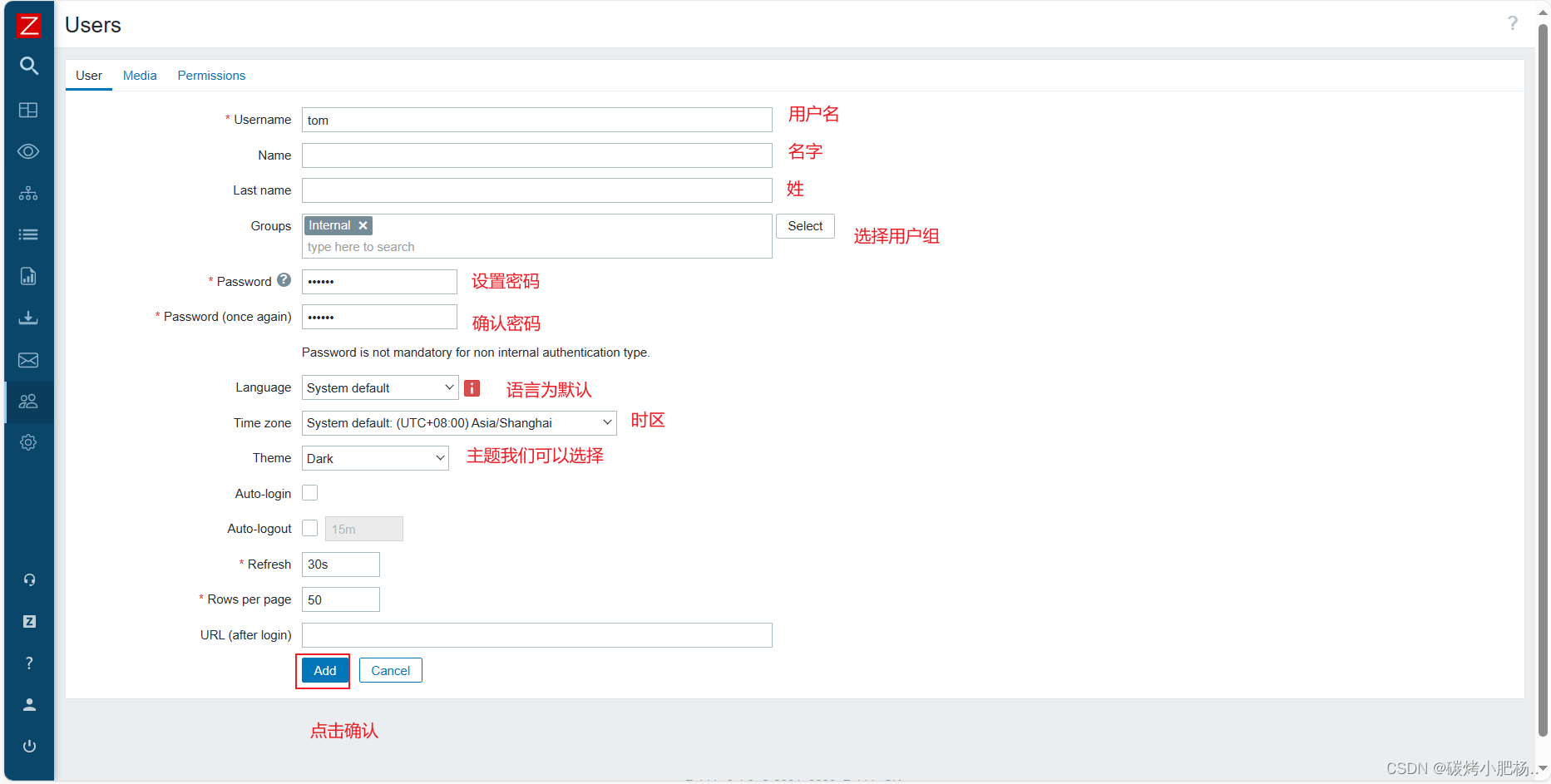
Task: Click the Auto-logout 15m field
Action: click(364, 529)
